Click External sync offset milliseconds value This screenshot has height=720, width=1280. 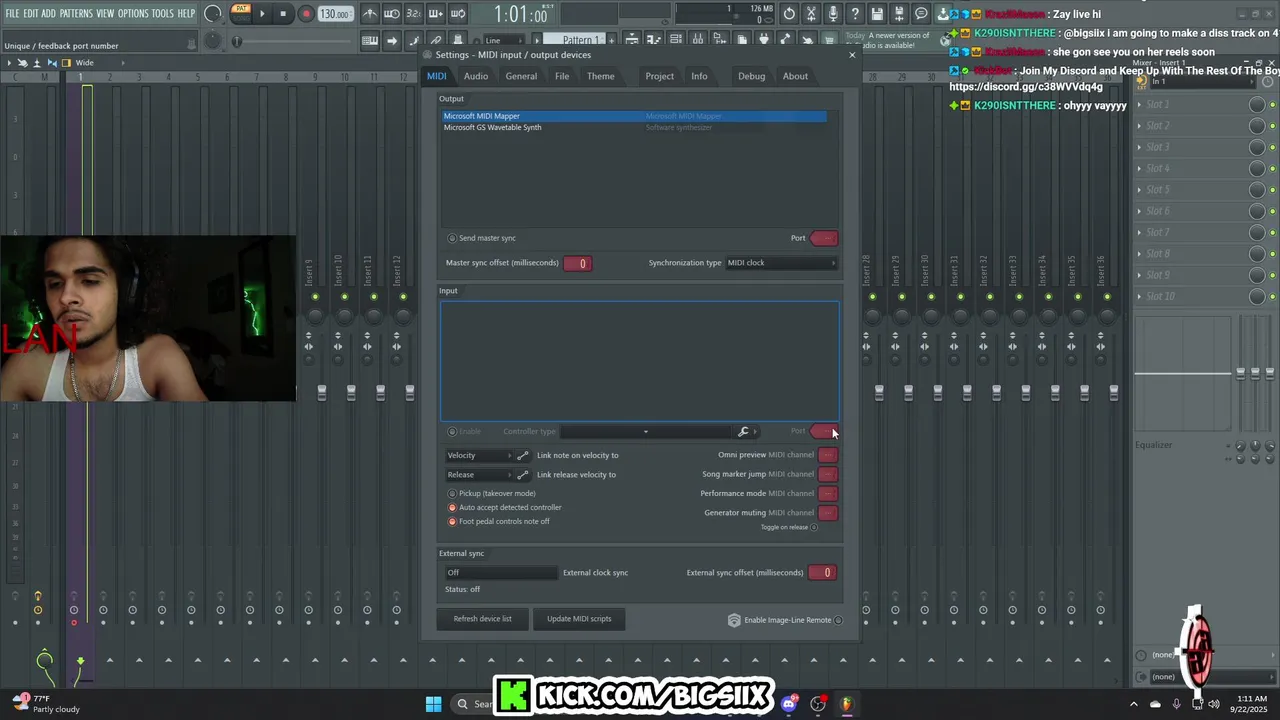[823, 573]
